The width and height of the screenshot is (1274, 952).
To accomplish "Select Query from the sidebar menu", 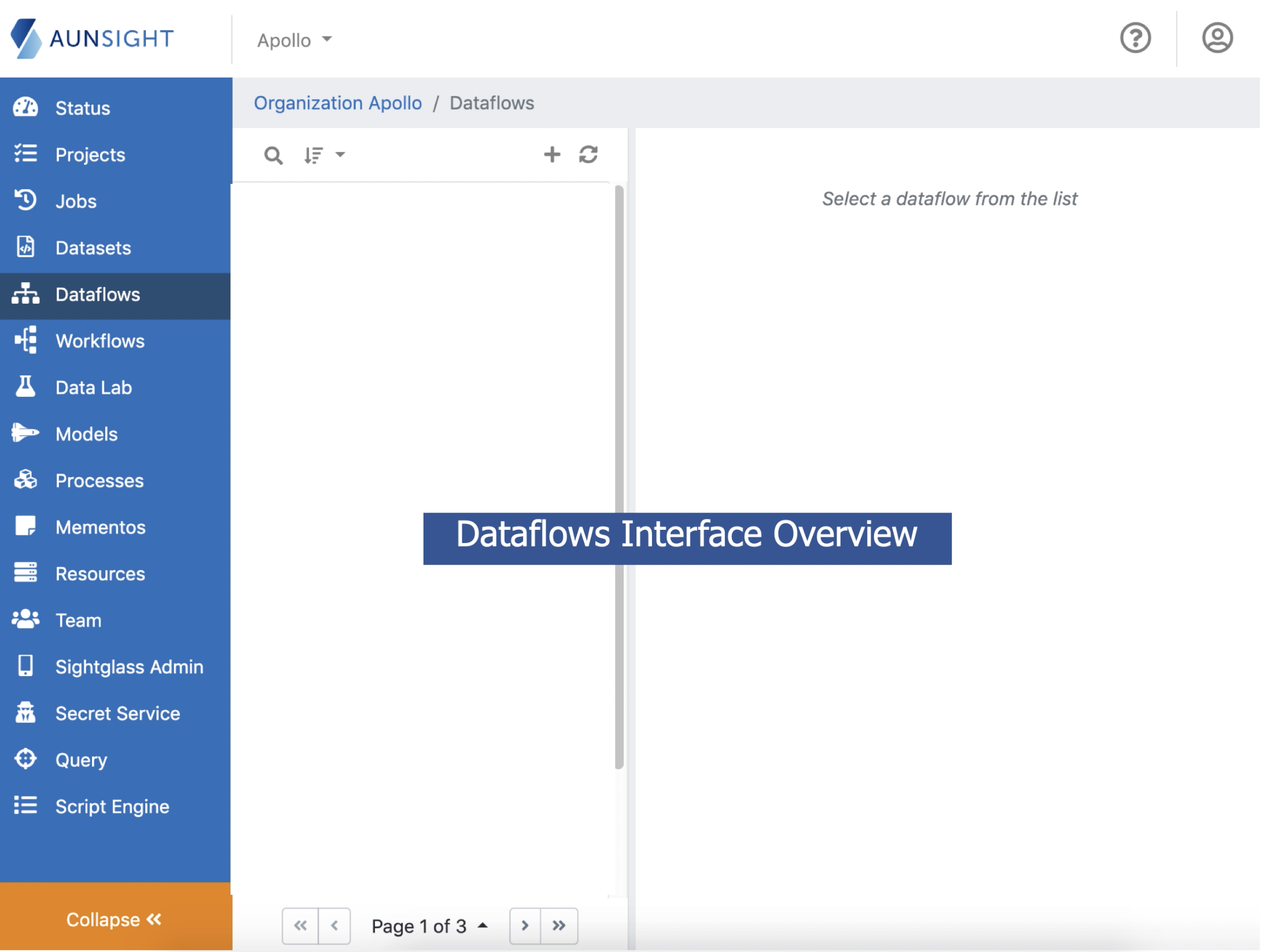I will [80, 760].
